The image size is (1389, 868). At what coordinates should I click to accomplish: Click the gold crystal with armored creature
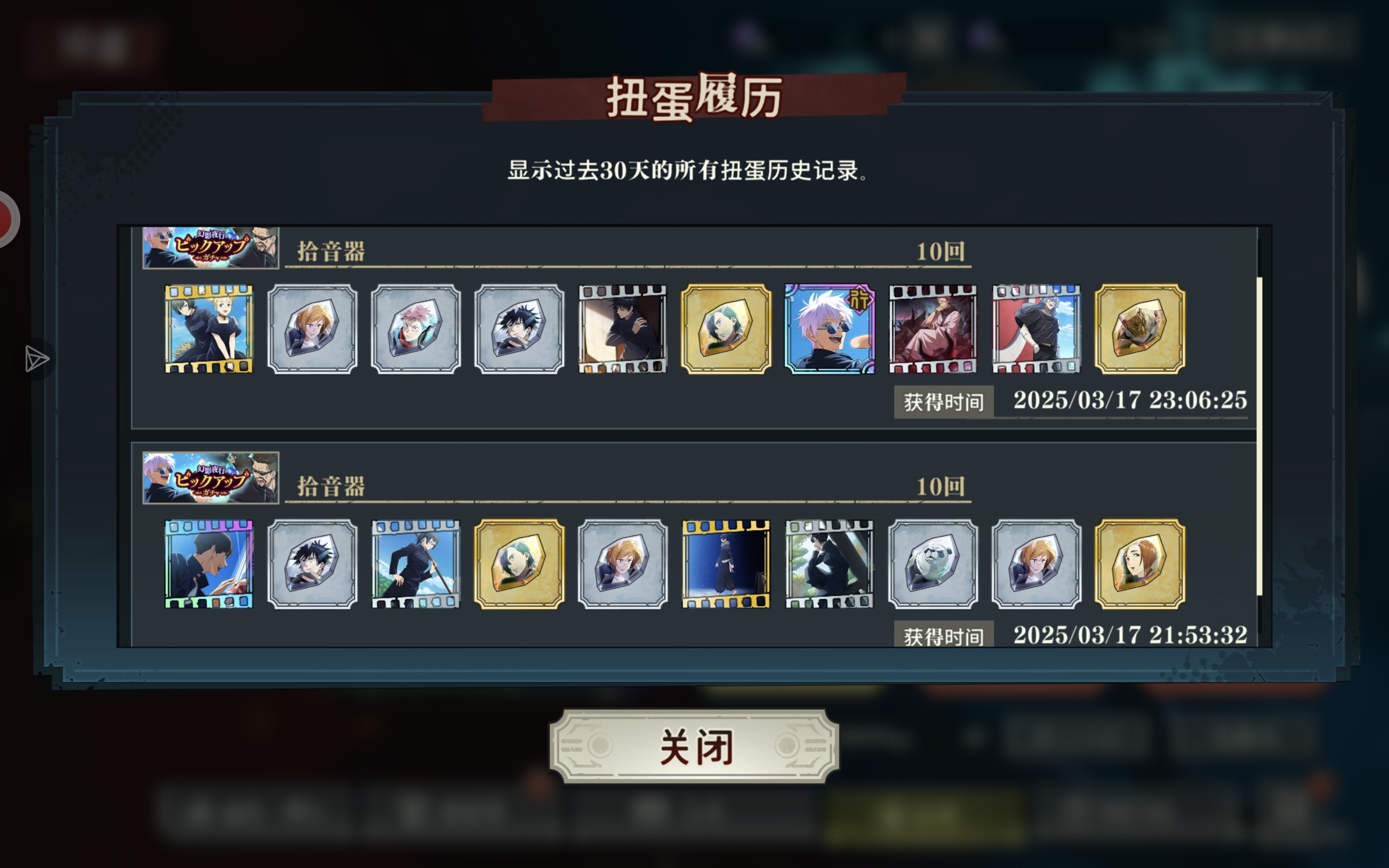1140,329
